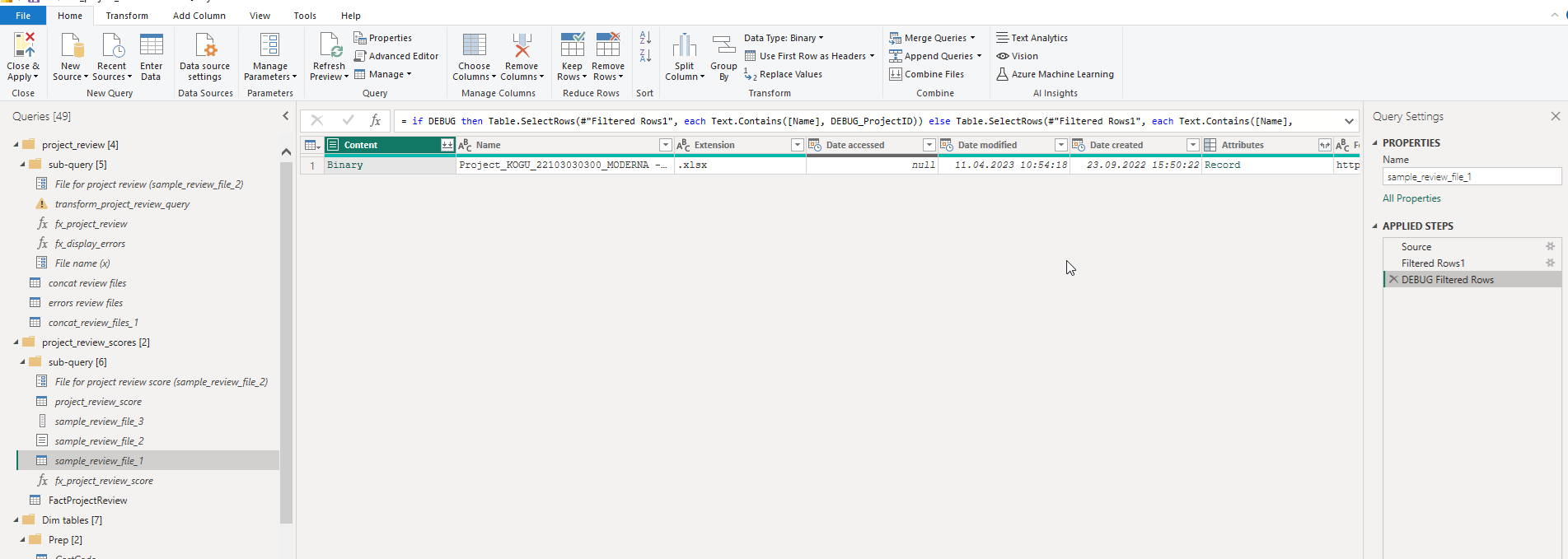The height and width of the screenshot is (559, 1568).
Task: Click the All Properties link
Action: (x=1411, y=198)
